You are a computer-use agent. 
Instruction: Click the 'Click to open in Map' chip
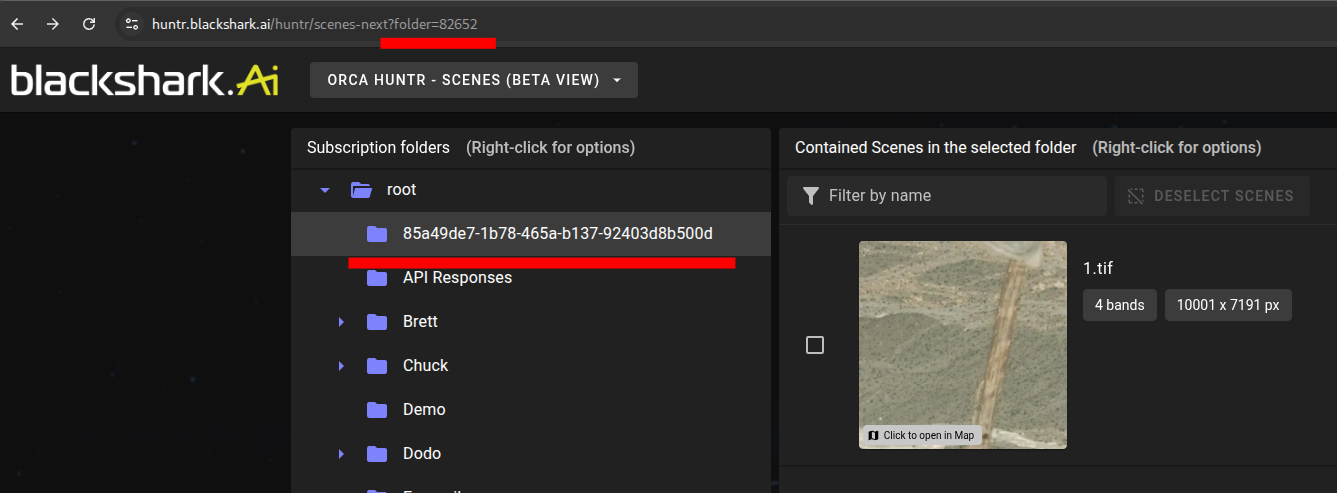pos(921,435)
